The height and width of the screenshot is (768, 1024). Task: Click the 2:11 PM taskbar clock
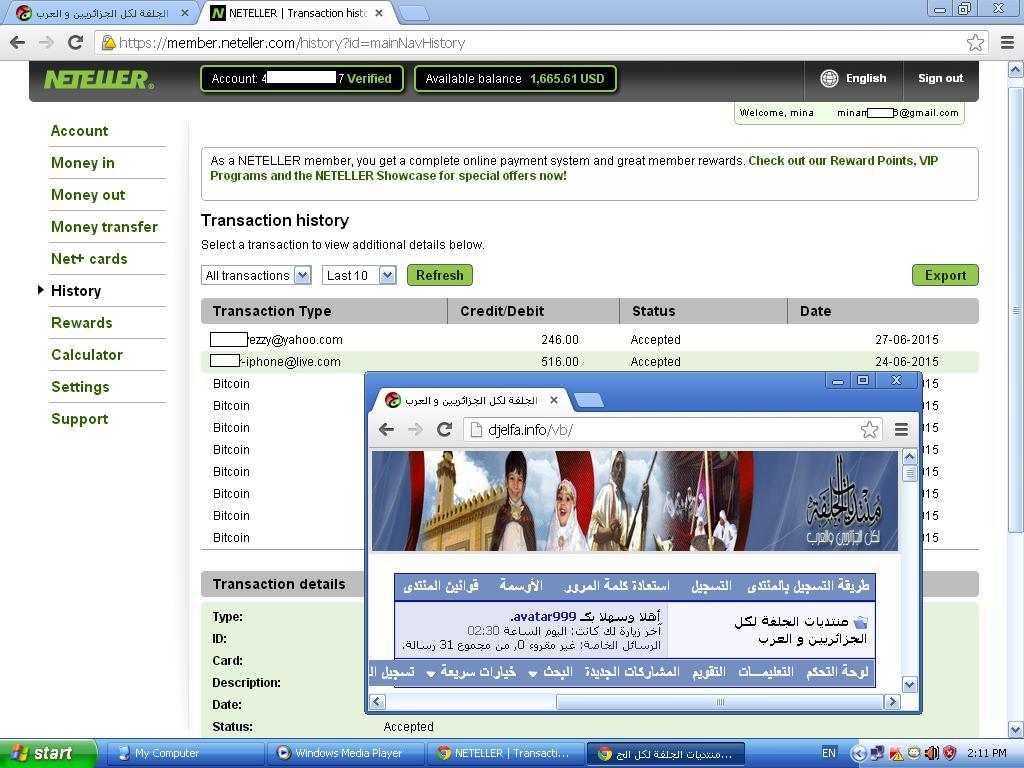tap(986, 753)
